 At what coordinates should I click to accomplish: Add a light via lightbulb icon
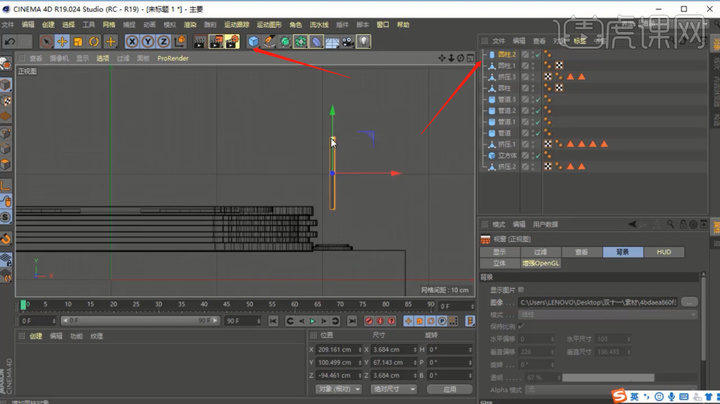363,42
